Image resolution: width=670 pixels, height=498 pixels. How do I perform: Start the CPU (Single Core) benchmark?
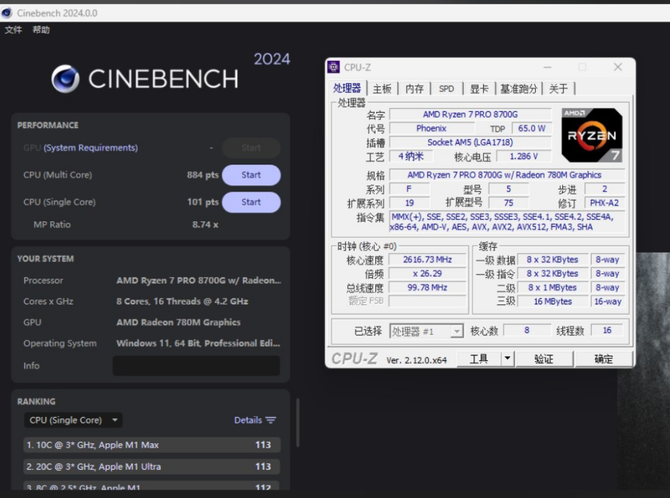[x=251, y=202]
